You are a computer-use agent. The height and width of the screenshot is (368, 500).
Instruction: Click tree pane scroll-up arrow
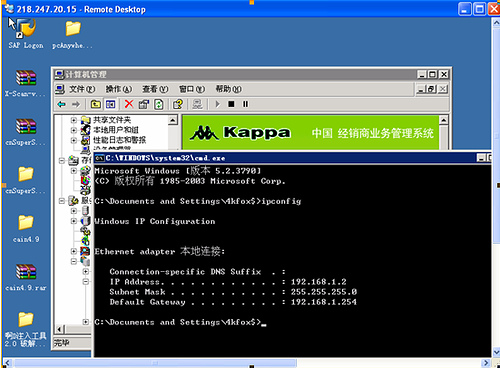pyautogui.click(x=173, y=120)
